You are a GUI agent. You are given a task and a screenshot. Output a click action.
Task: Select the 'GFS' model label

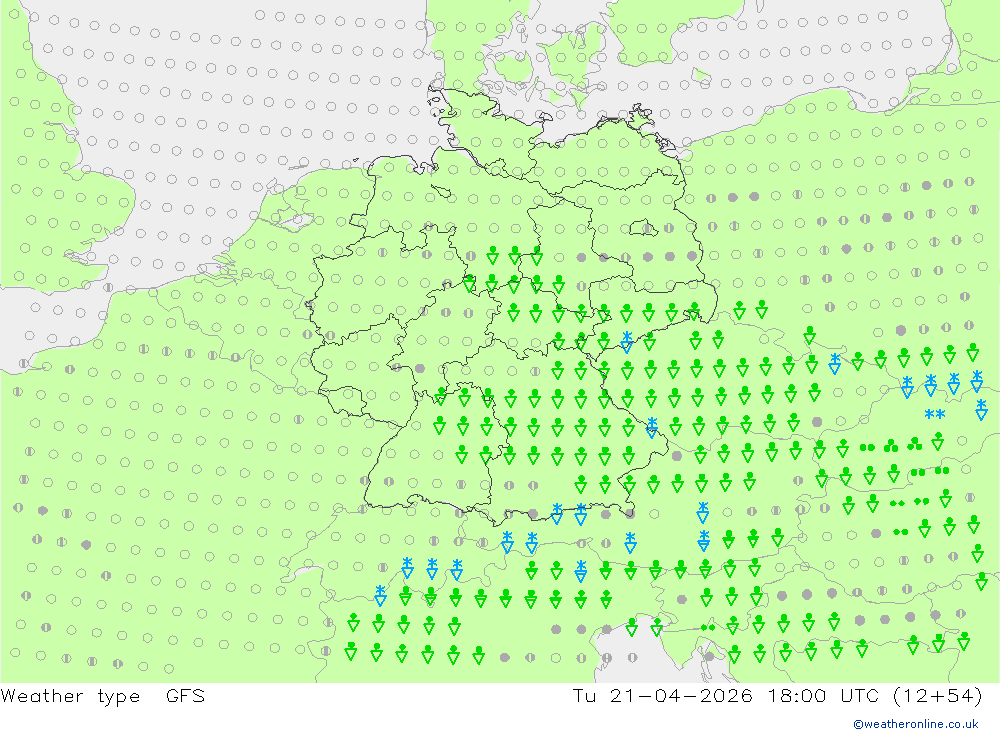[186, 695]
